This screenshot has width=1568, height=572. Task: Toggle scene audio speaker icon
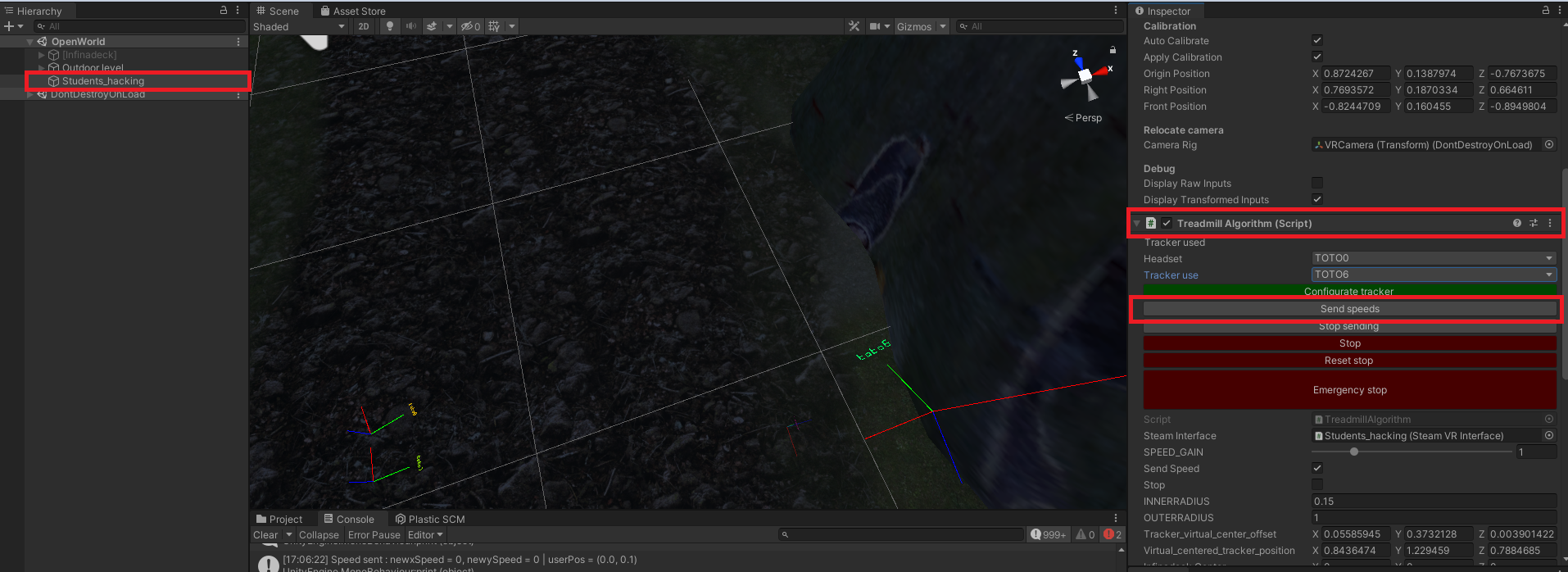pyautogui.click(x=410, y=26)
